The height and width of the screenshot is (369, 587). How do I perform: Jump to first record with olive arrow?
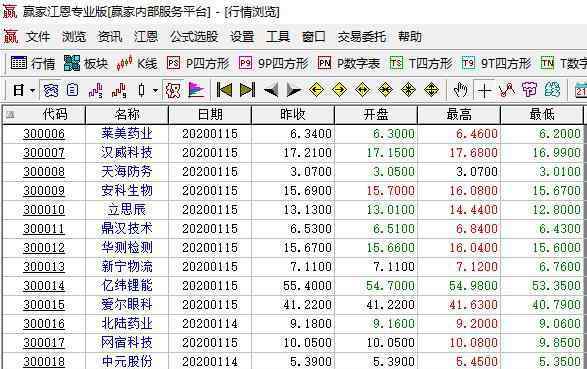(224, 90)
